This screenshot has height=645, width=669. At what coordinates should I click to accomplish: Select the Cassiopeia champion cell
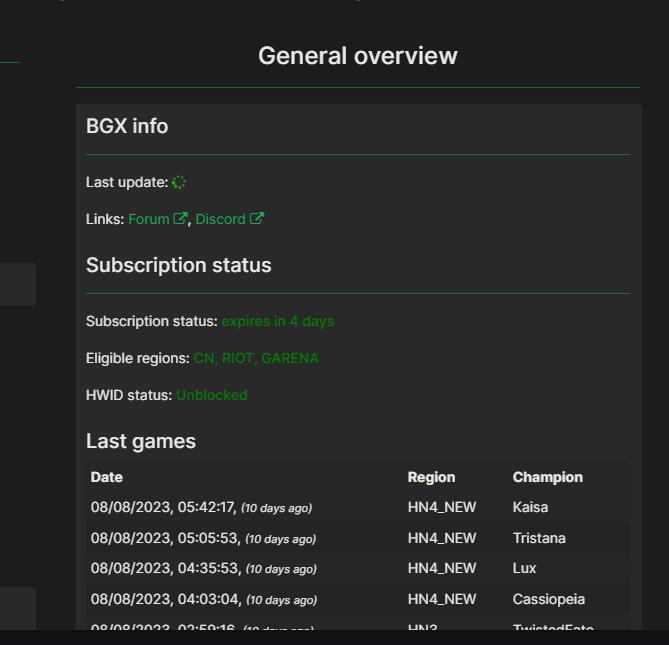pos(548,599)
